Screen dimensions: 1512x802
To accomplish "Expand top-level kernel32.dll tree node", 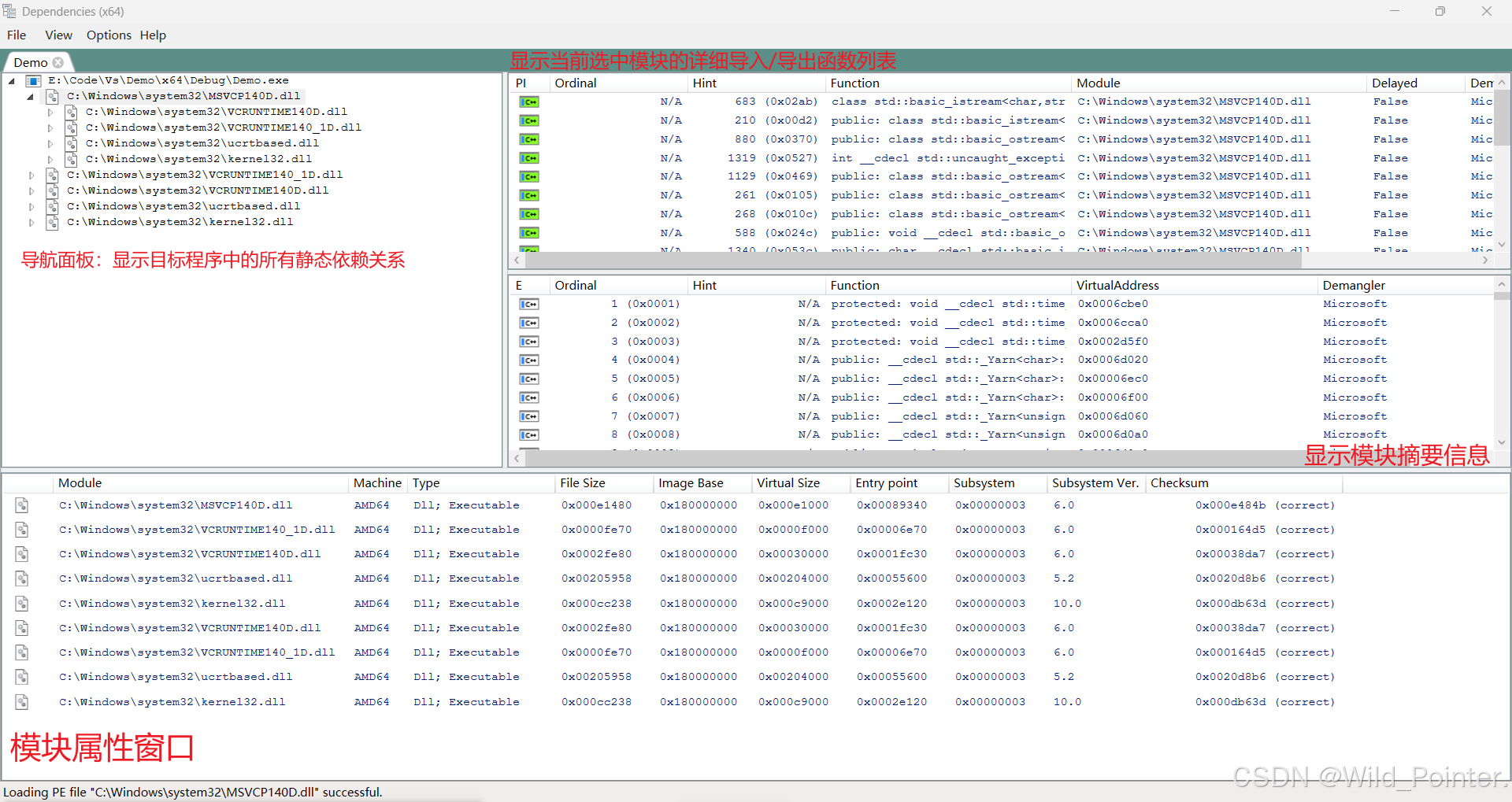I will (x=31, y=222).
